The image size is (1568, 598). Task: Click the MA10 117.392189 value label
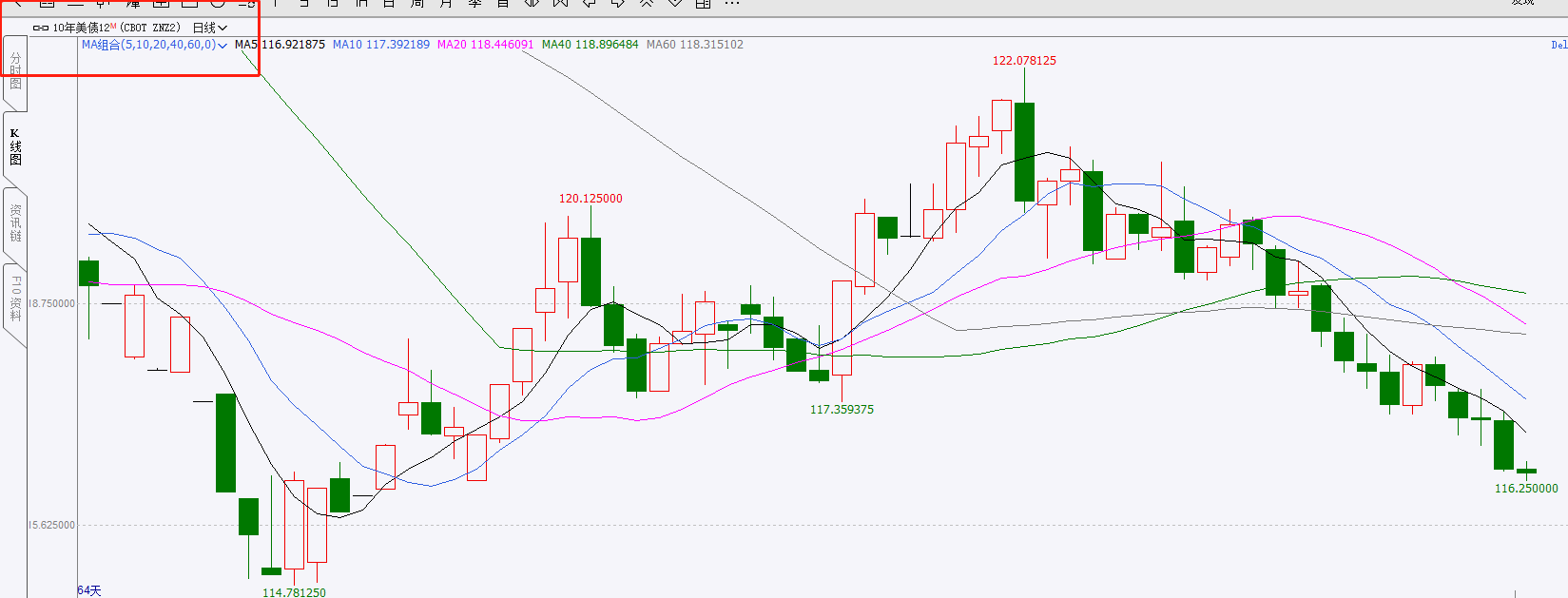[380, 45]
